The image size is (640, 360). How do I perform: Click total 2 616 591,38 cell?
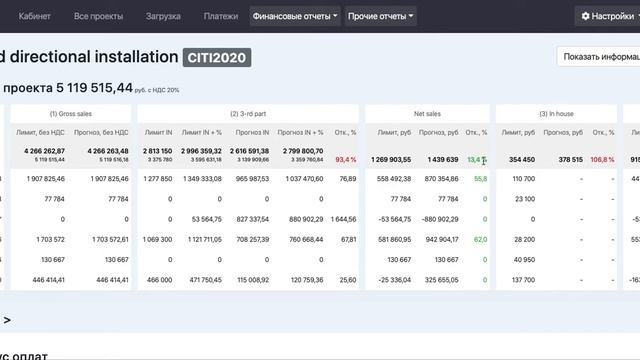[249, 151]
